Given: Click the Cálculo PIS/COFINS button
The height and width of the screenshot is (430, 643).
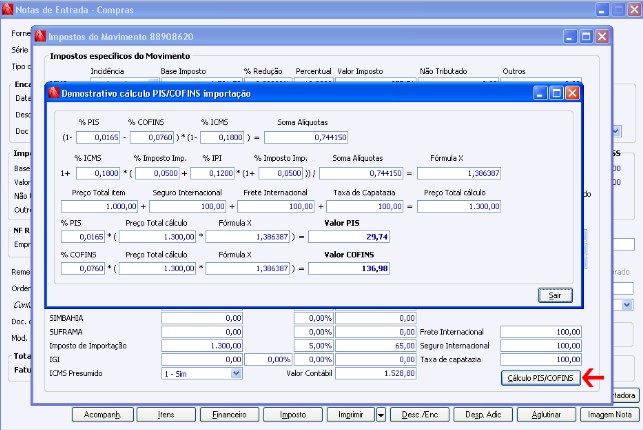Looking at the screenshot, I should [x=539, y=377].
